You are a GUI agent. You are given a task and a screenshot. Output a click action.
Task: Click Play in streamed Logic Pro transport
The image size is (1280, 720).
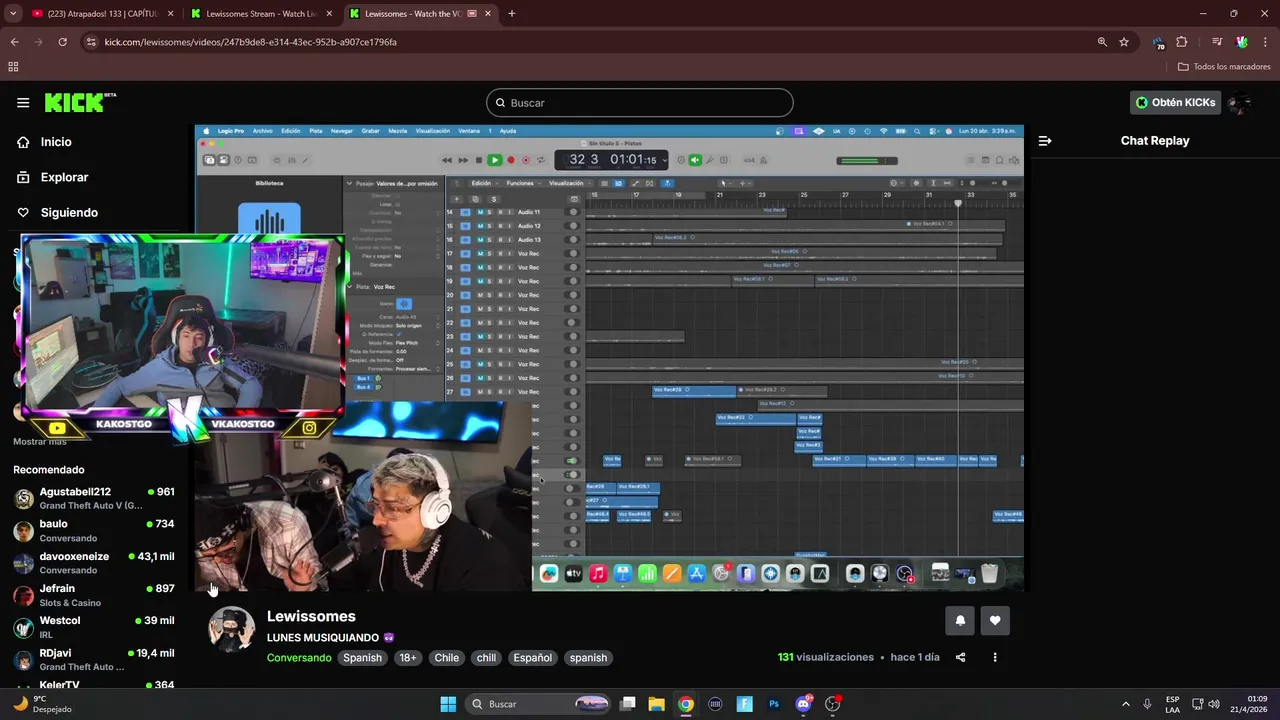494,160
